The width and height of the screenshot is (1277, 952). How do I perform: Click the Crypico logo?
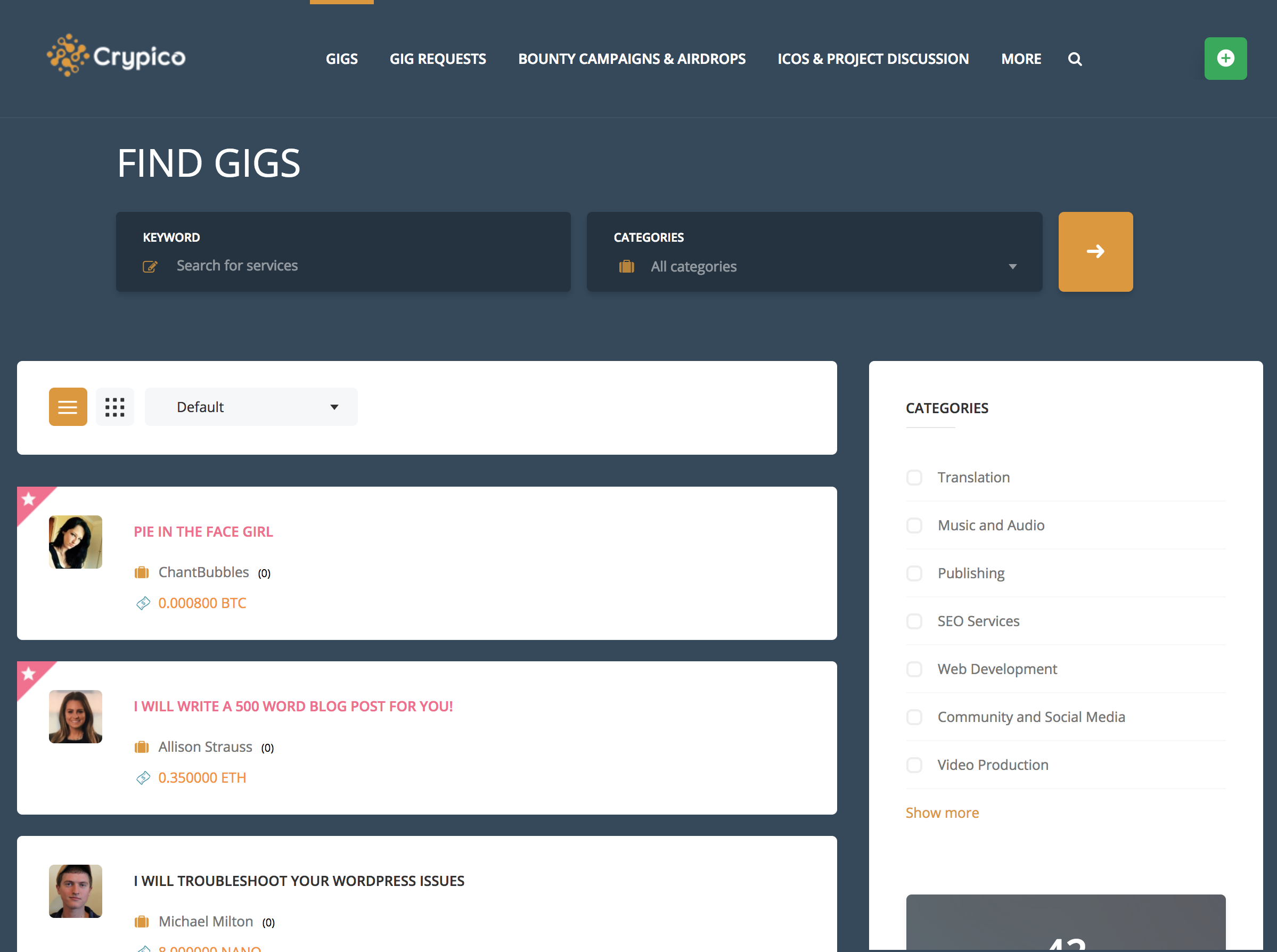116,55
